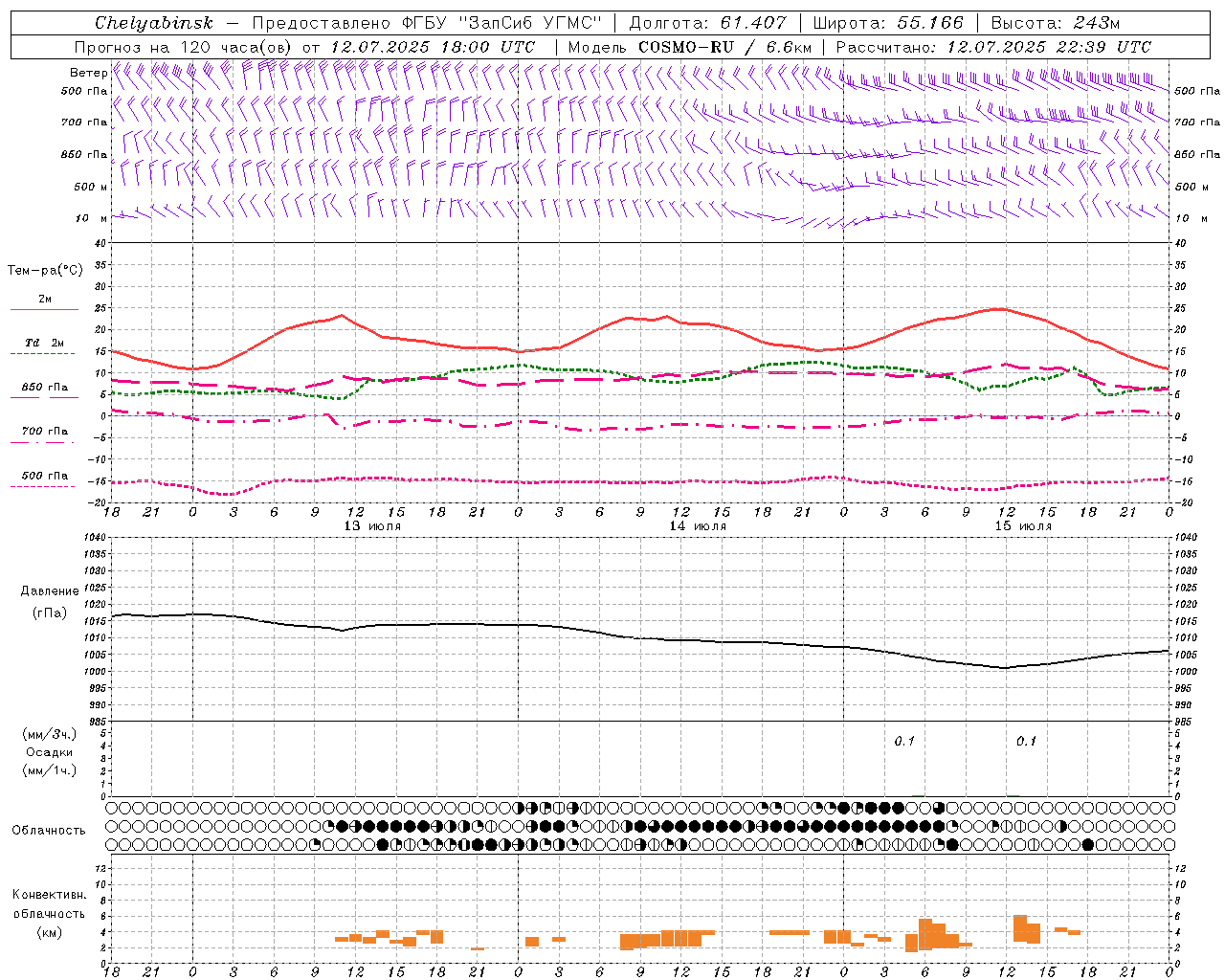Click the 'Ветер' wind panel label
The height and width of the screenshot is (980, 1225).
pyautogui.click(x=89, y=73)
